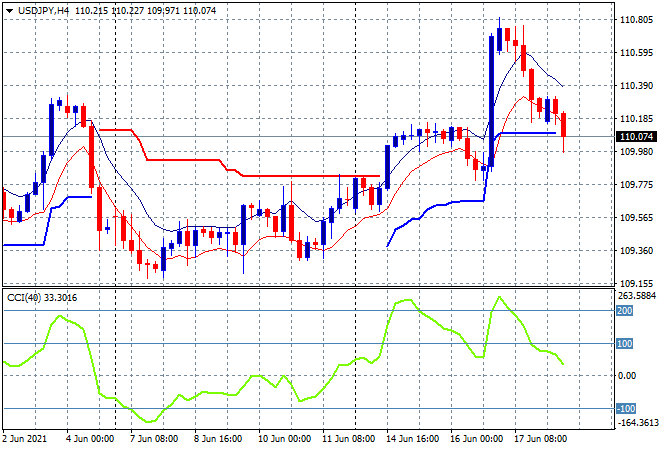This screenshot has height=450, width=660.
Task: Click the CCI 0.00 axis label
Action: (627, 376)
